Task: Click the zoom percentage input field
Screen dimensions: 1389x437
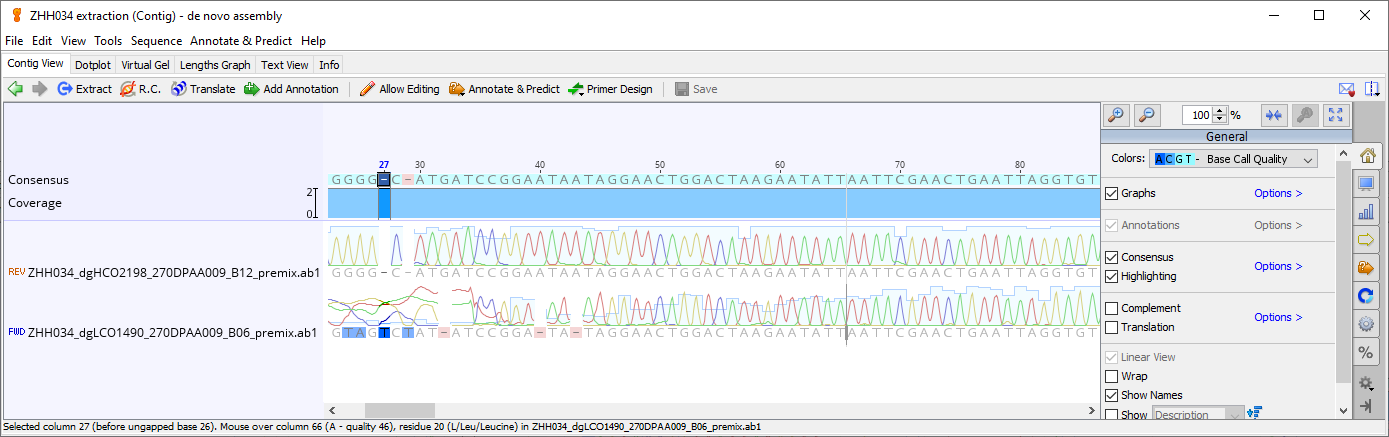Action: (x=1198, y=115)
